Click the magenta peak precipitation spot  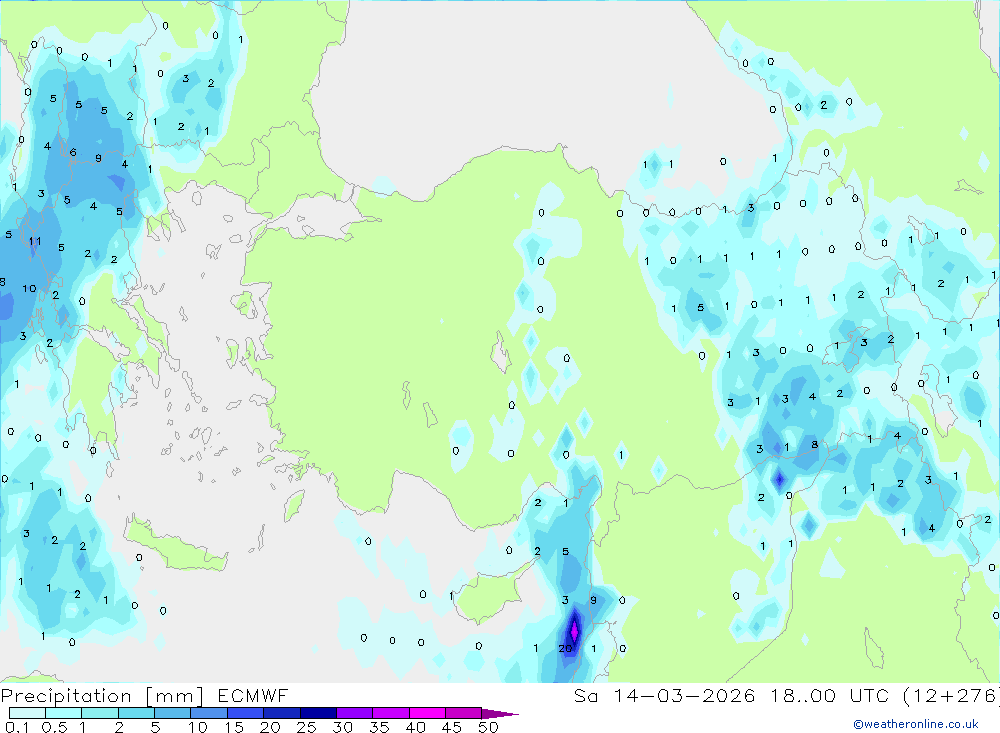tap(574, 631)
